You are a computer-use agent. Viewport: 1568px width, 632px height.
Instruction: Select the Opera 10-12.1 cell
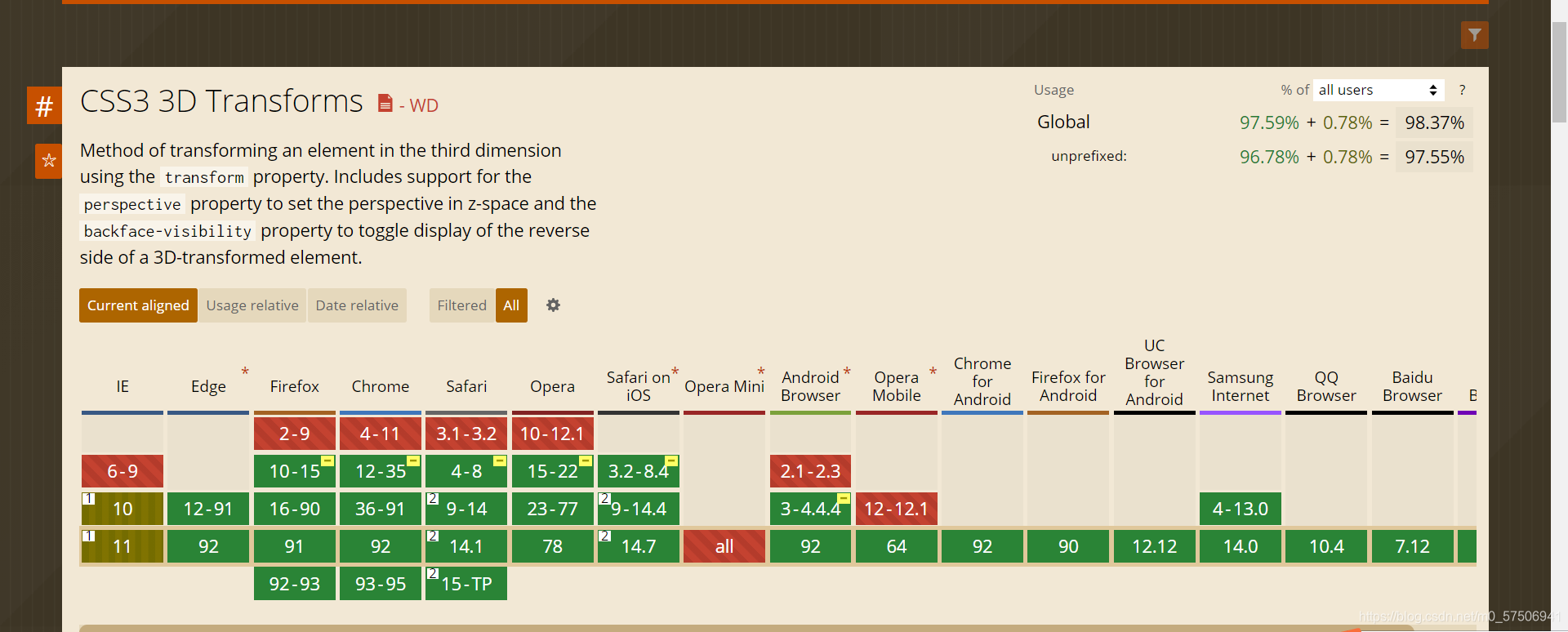(553, 434)
